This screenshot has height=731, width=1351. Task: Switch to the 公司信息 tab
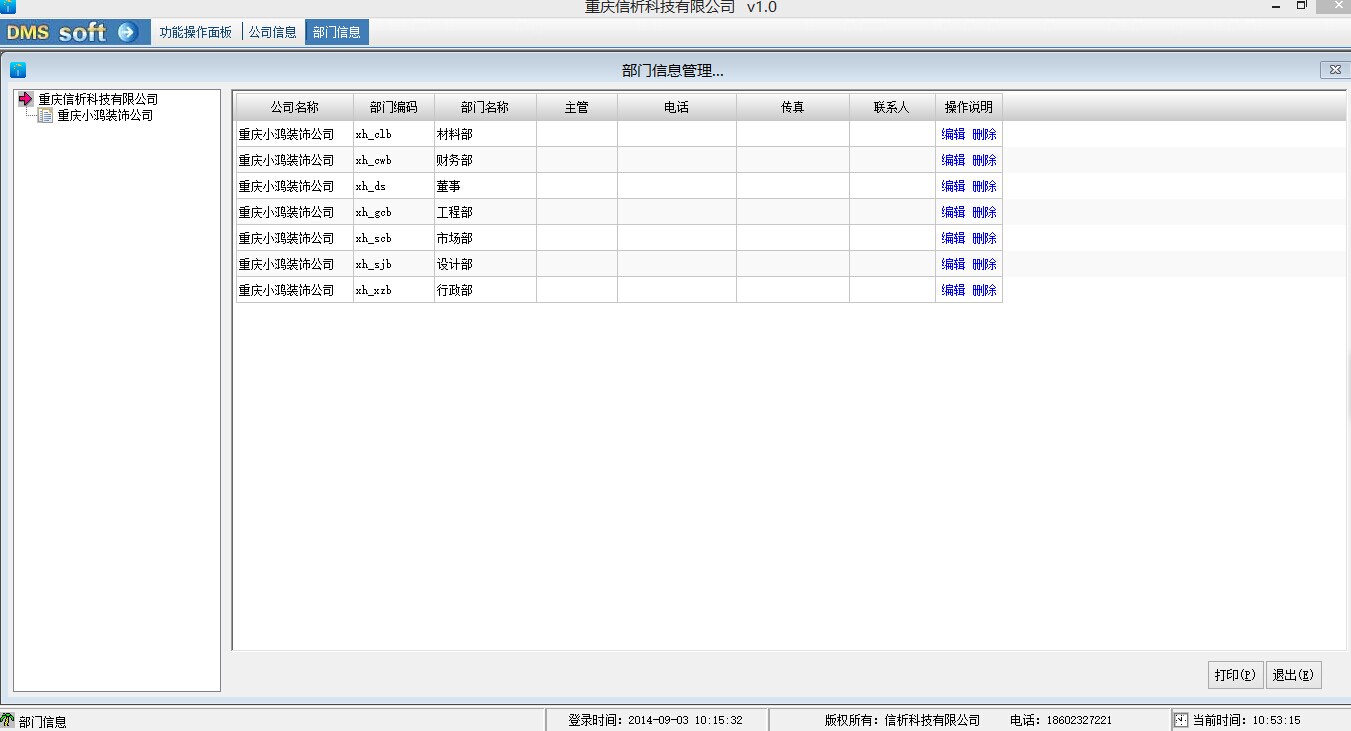point(272,32)
